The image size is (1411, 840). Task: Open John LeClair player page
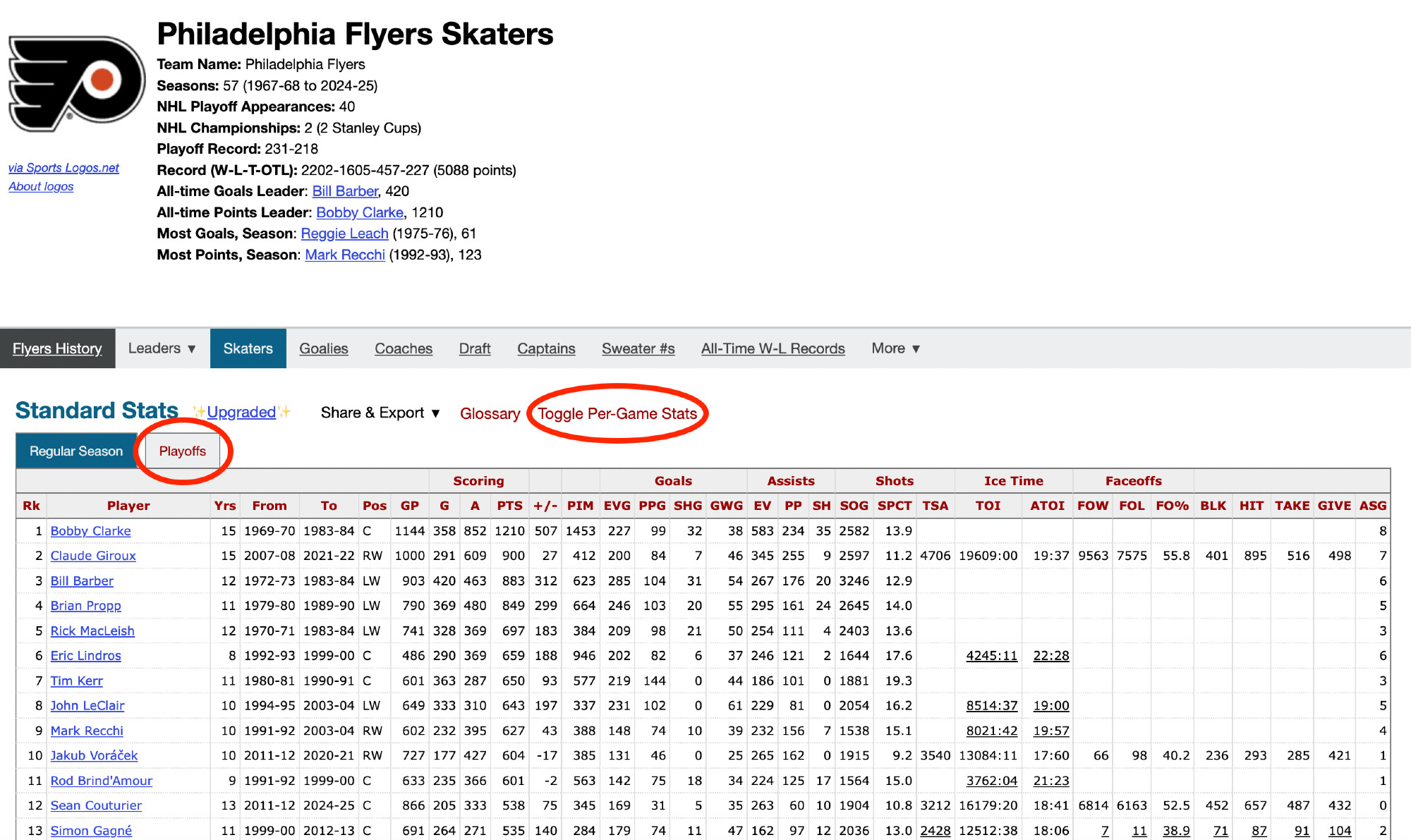(87, 706)
